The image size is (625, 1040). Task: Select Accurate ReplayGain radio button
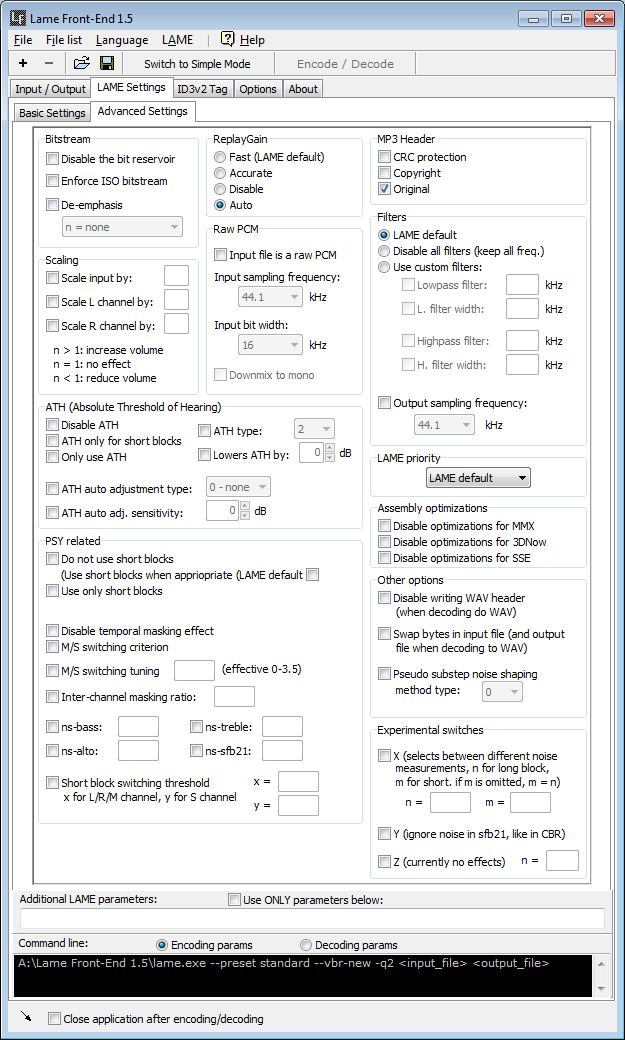[220, 173]
